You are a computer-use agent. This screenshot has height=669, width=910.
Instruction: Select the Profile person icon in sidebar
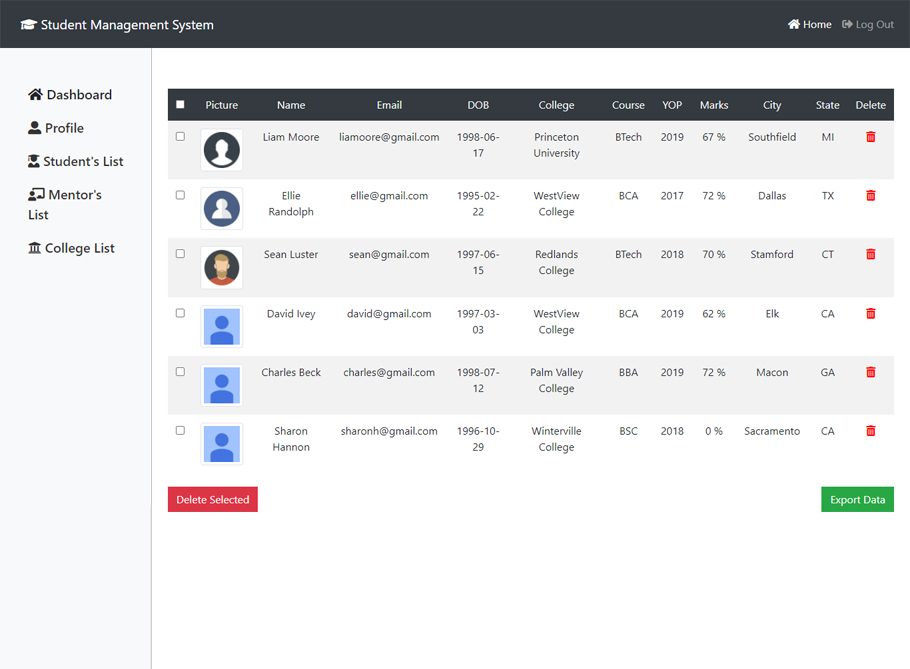33,128
